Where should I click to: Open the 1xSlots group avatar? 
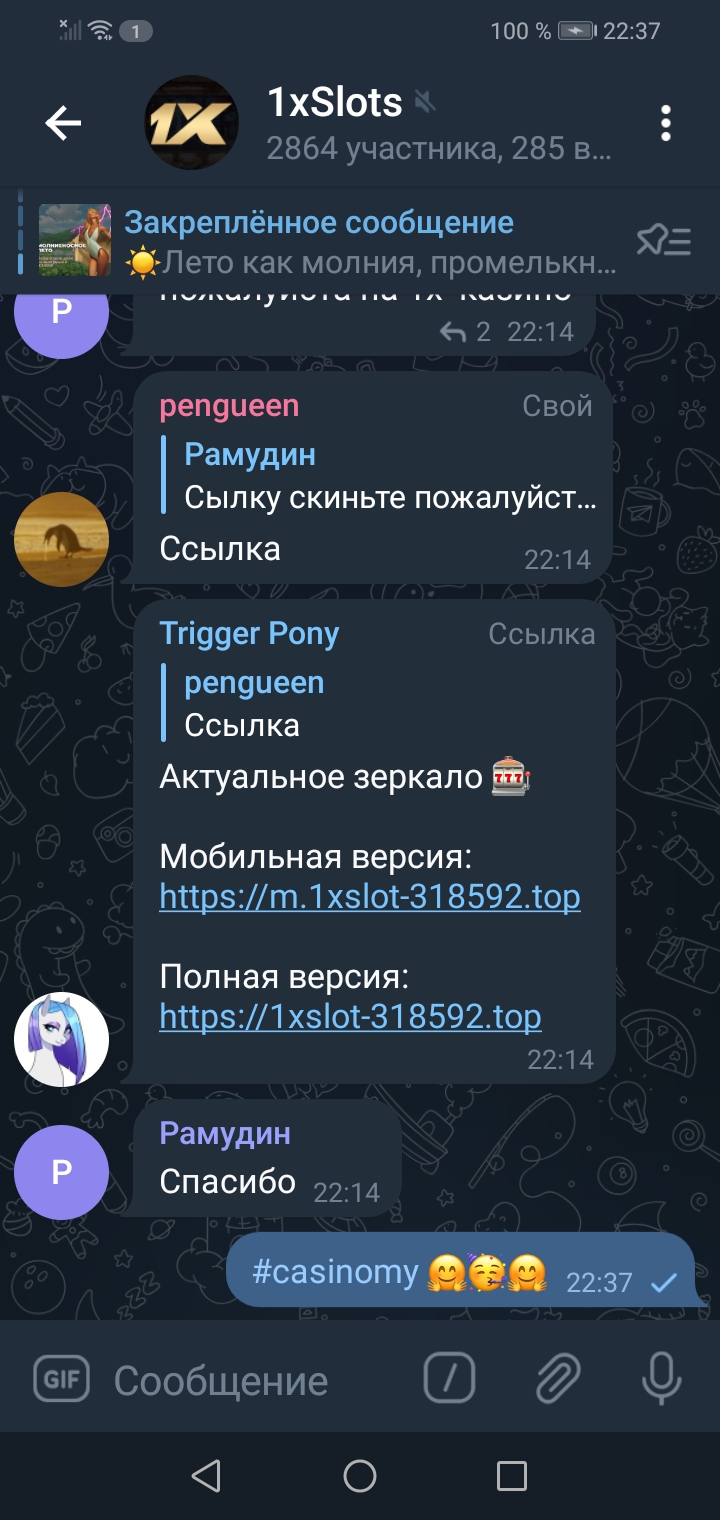(192, 123)
